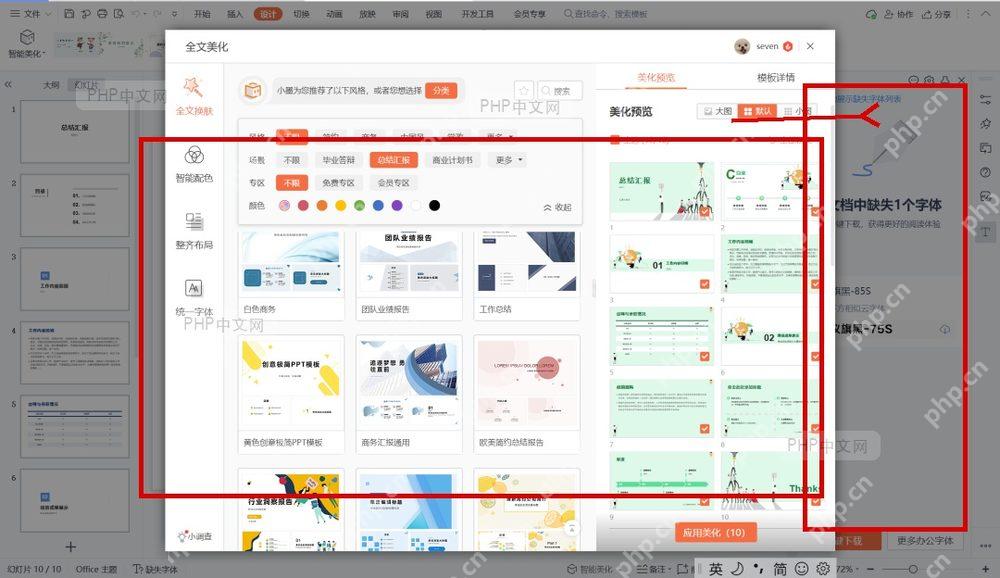The image size is (1000, 578).
Task: Click the 英 input language icon
Action: (x=716, y=568)
